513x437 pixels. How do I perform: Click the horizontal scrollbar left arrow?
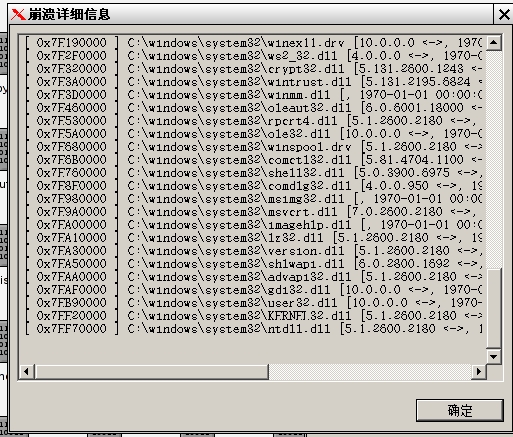tap(26, 371)
